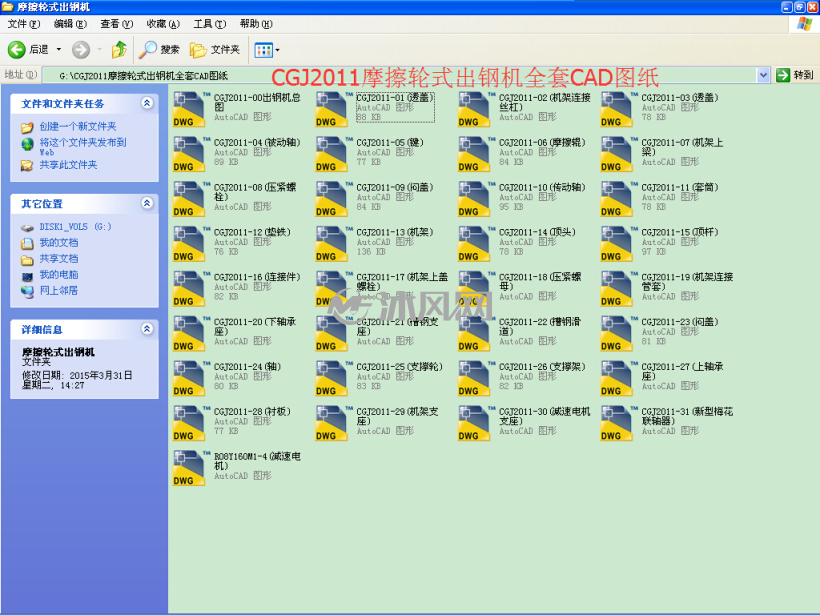Click 共享此文件夹 link

pyautogui.click(x=69, y=165)
